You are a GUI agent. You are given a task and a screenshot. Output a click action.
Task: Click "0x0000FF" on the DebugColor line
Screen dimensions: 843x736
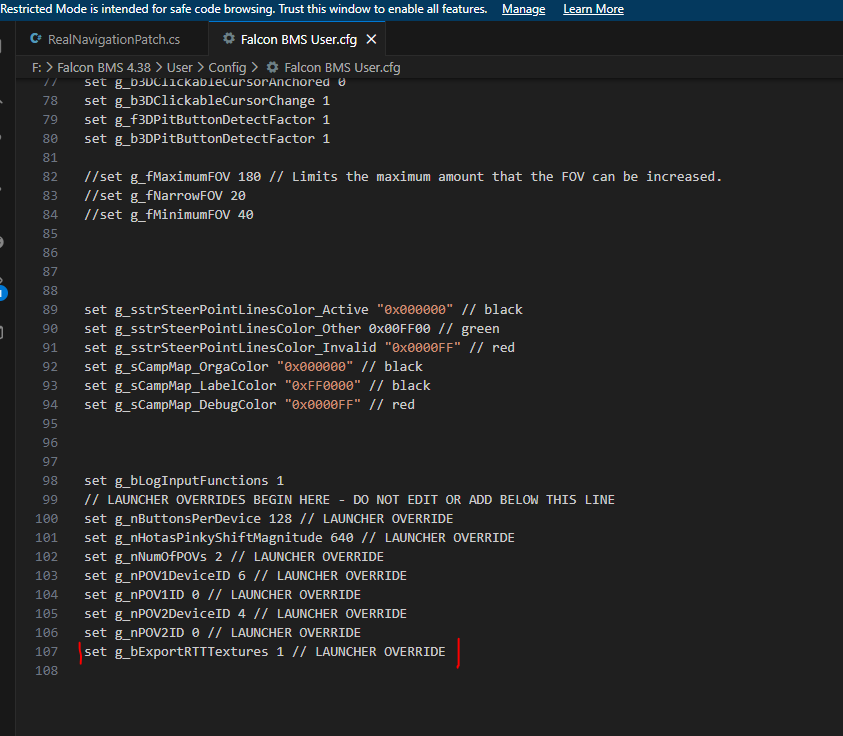323,405
